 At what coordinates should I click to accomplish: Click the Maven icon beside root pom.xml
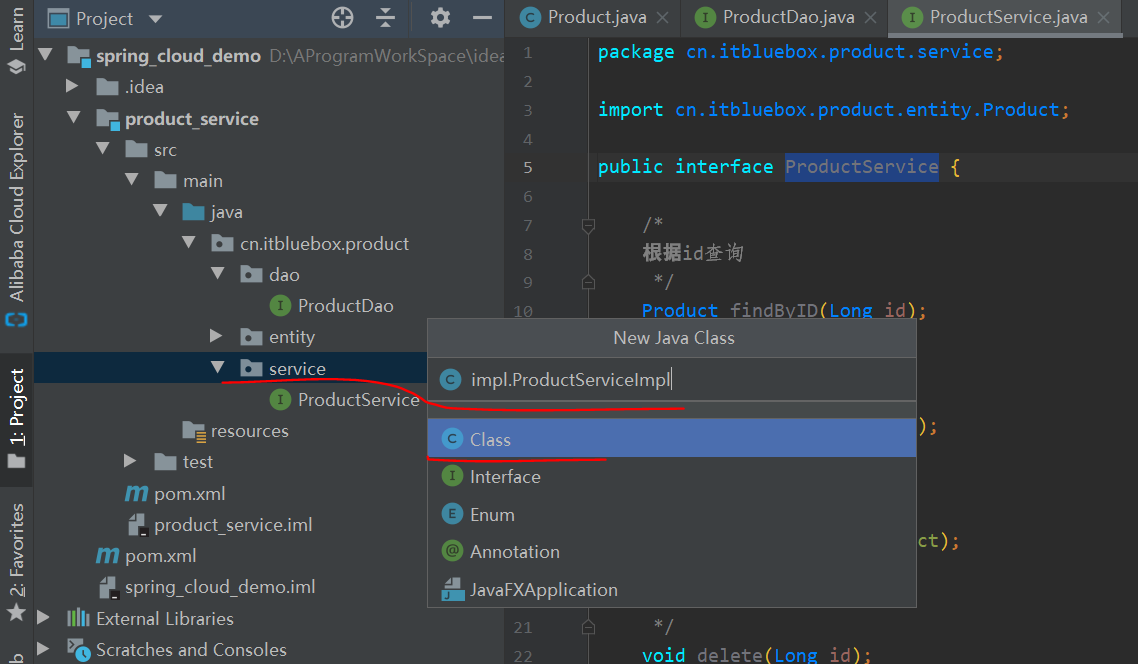pos(107,556)
